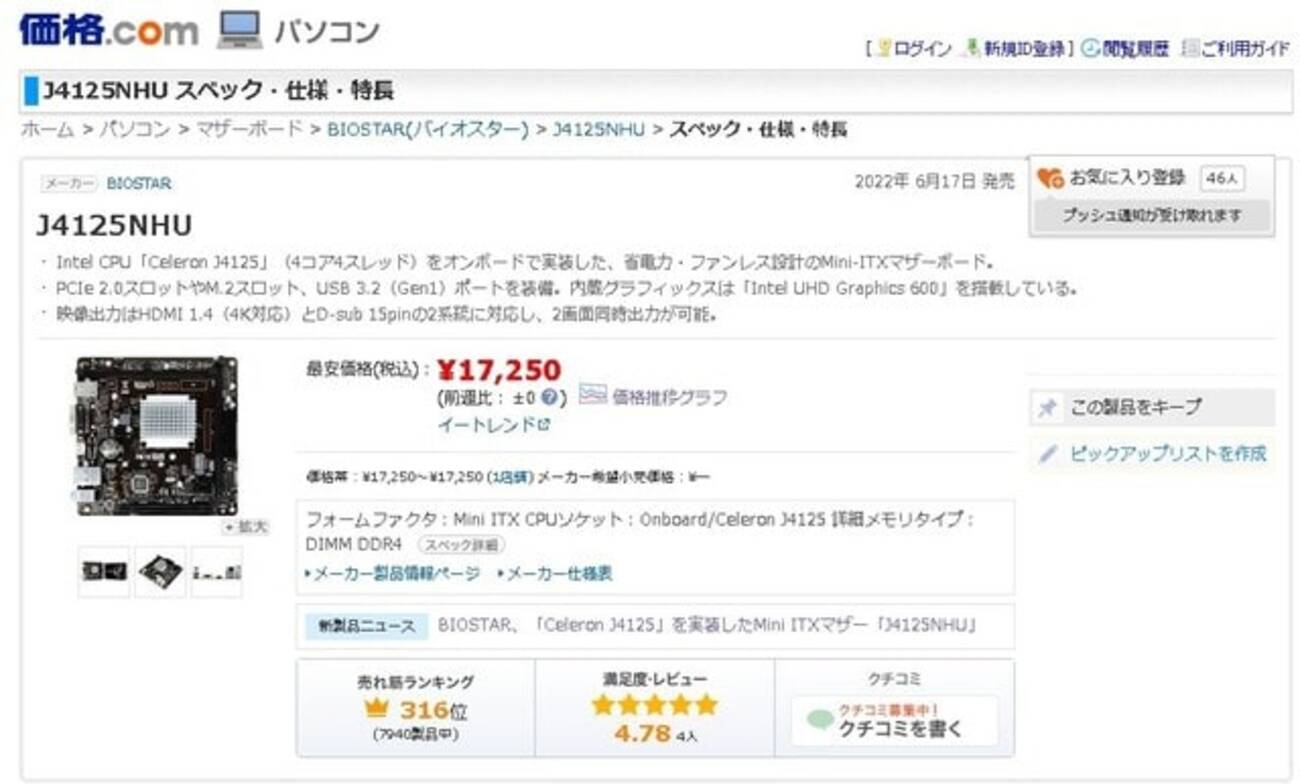
Task: Open the ログイン link
Action: [x=921, y=49]
